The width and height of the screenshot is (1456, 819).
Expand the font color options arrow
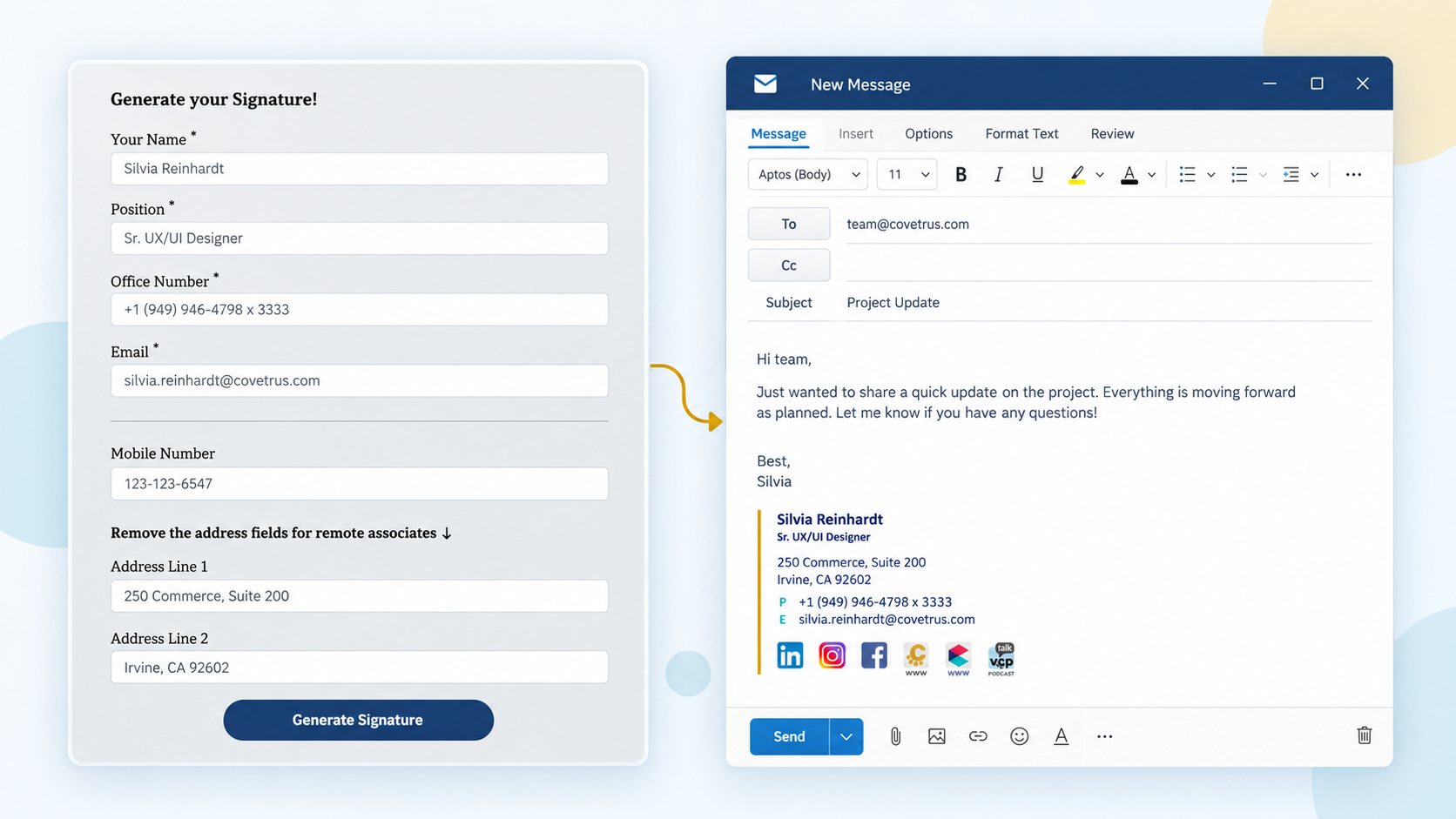click(1151, 175)
